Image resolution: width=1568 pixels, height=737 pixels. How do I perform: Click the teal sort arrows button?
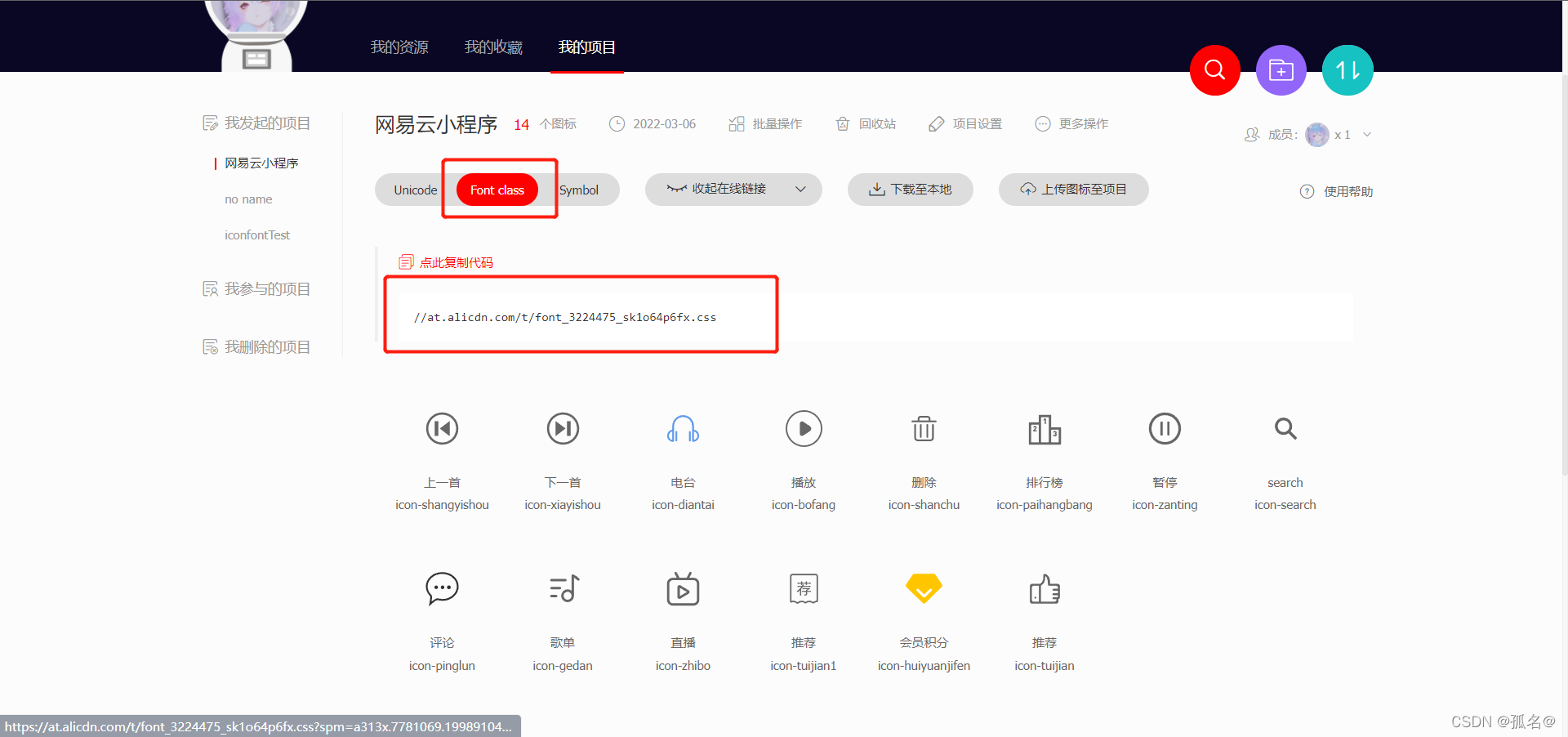[1347, 70]
